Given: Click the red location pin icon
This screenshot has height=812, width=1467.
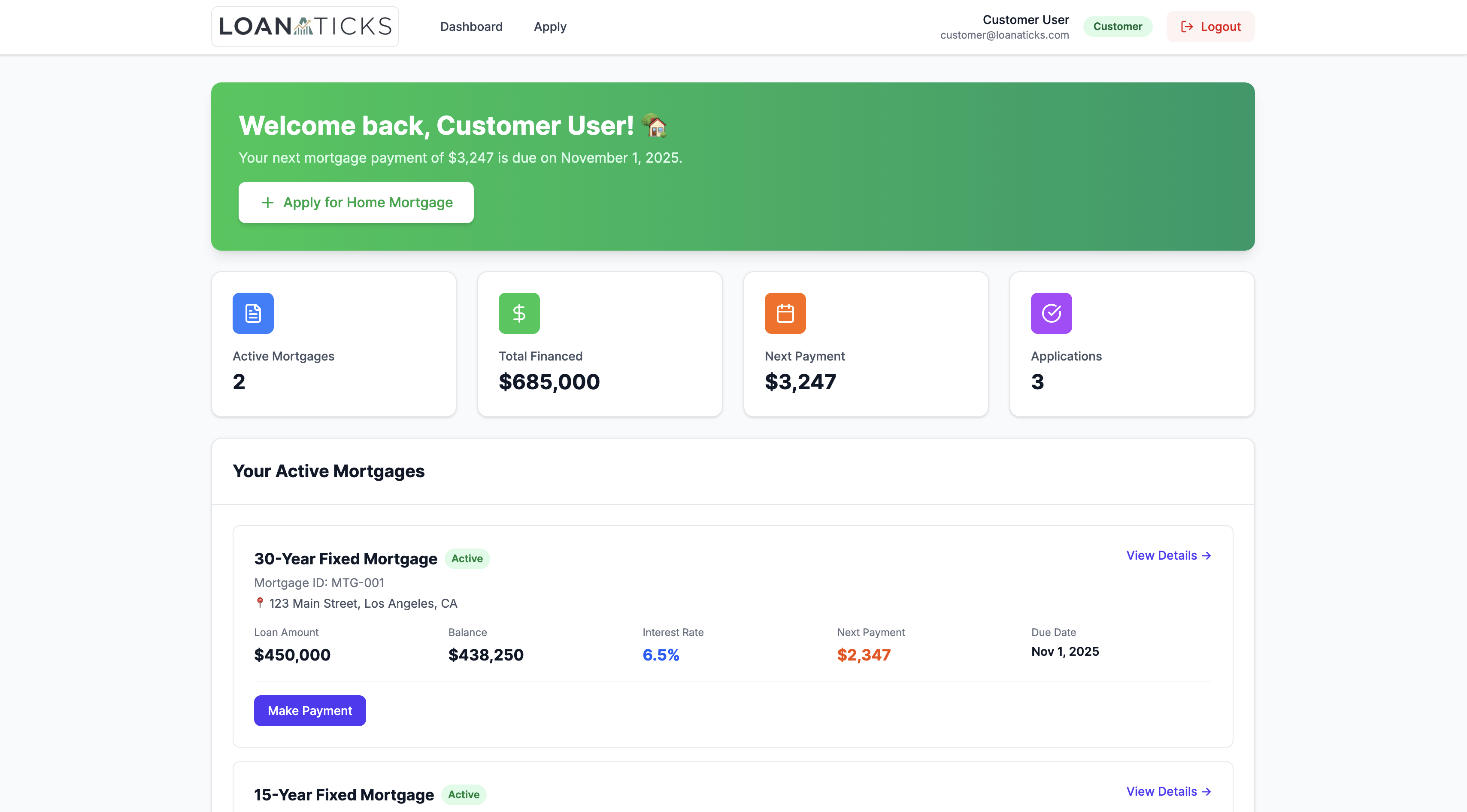Looking at the screenshot, I should [260, 603].
